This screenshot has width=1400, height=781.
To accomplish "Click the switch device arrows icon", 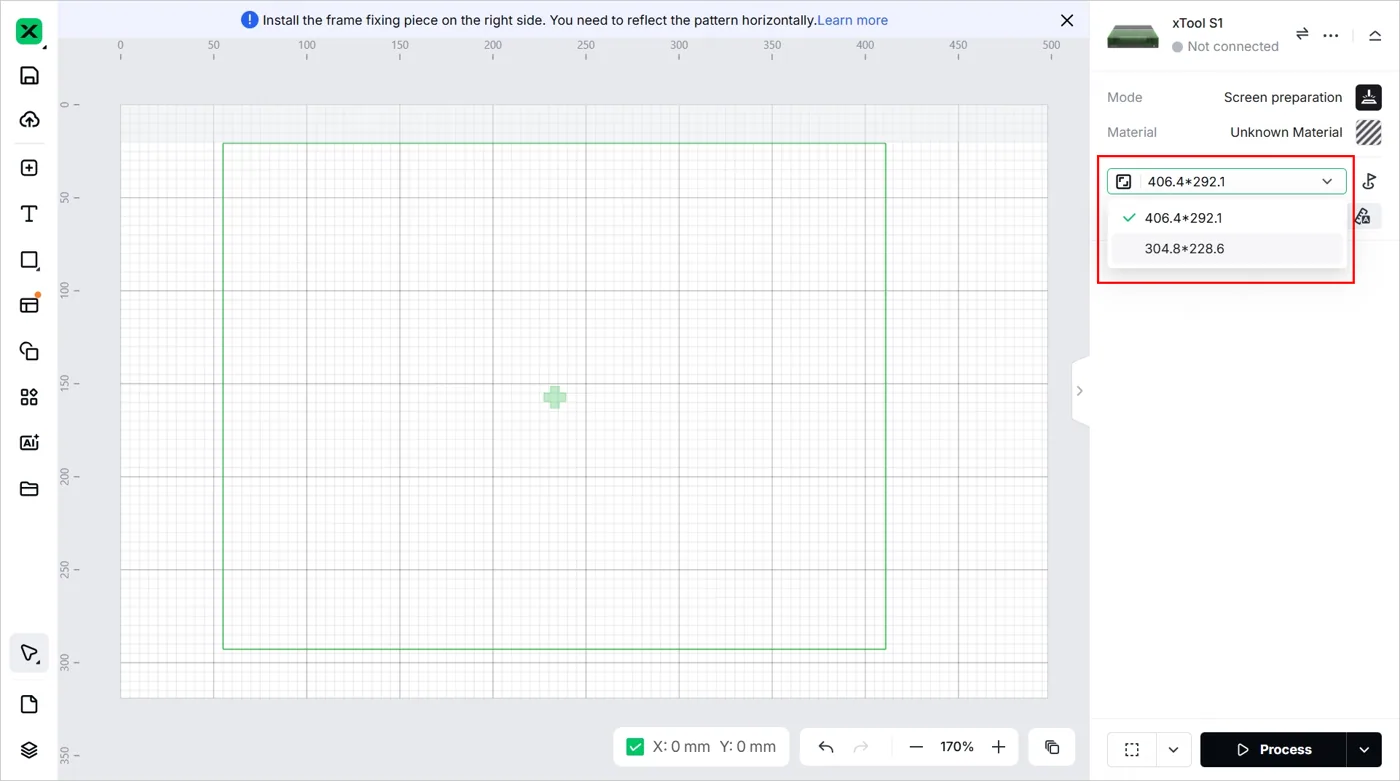I will click(1302, 34).
